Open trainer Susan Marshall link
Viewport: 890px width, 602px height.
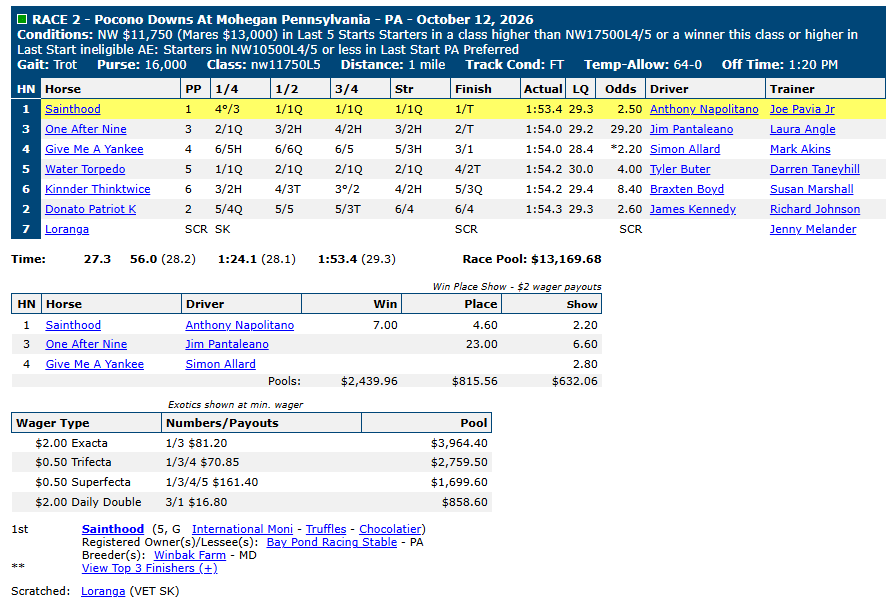tap(812, 189)
